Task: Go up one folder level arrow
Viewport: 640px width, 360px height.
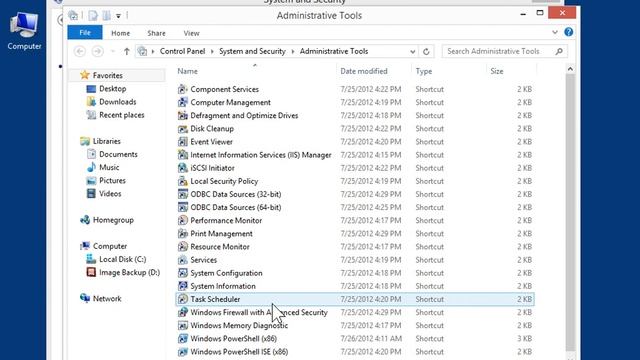Action: click(x=127, y=51)
